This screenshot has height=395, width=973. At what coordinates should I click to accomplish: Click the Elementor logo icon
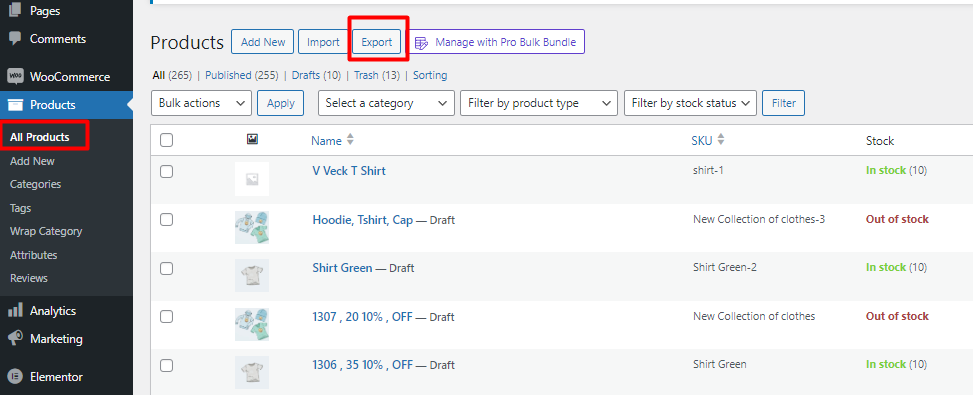coord(15,376)
